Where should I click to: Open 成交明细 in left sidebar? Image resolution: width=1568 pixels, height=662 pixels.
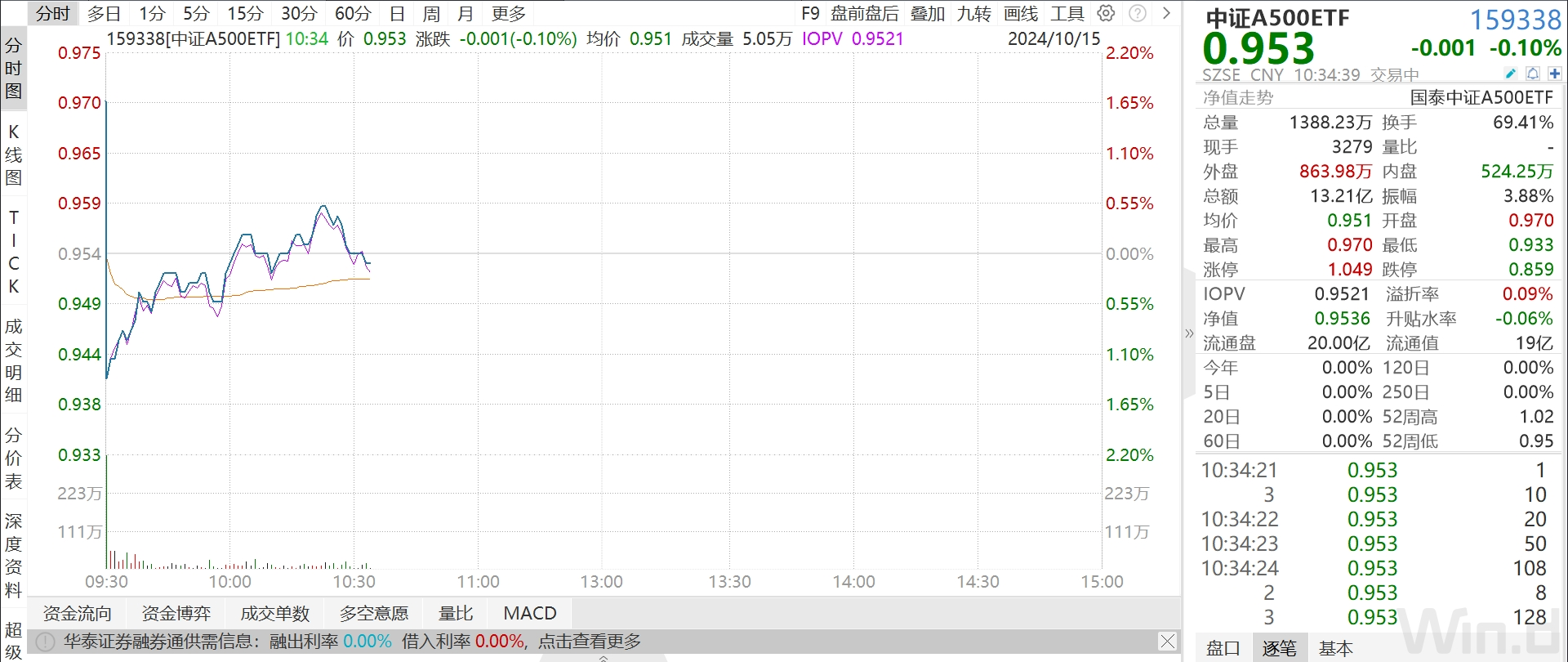tap(13, 360)
